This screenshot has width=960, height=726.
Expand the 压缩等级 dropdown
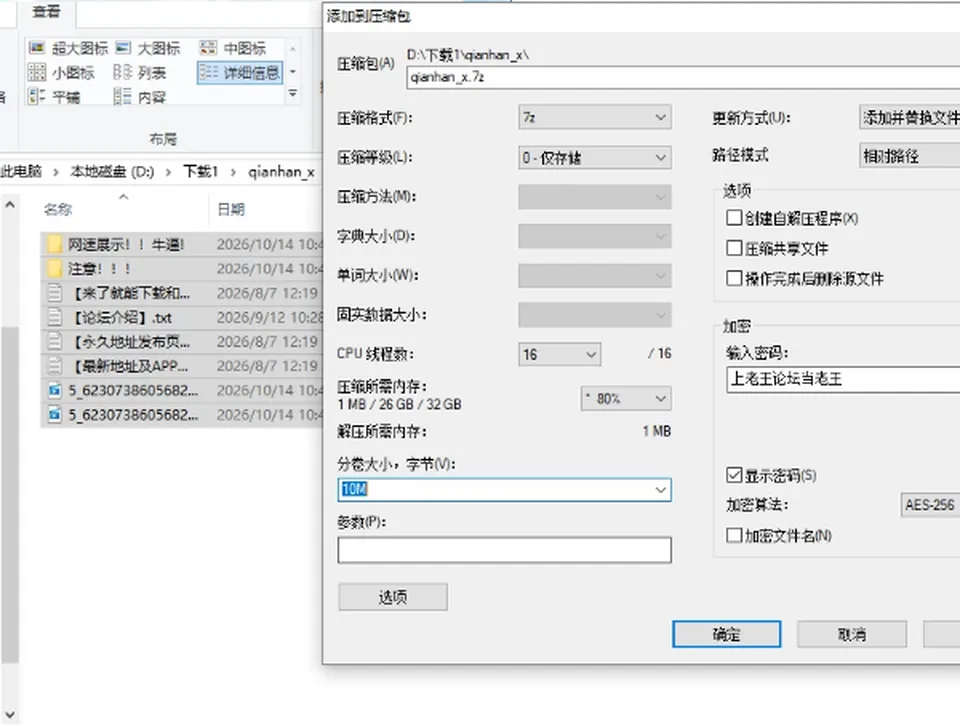click(x=594, y=157)
